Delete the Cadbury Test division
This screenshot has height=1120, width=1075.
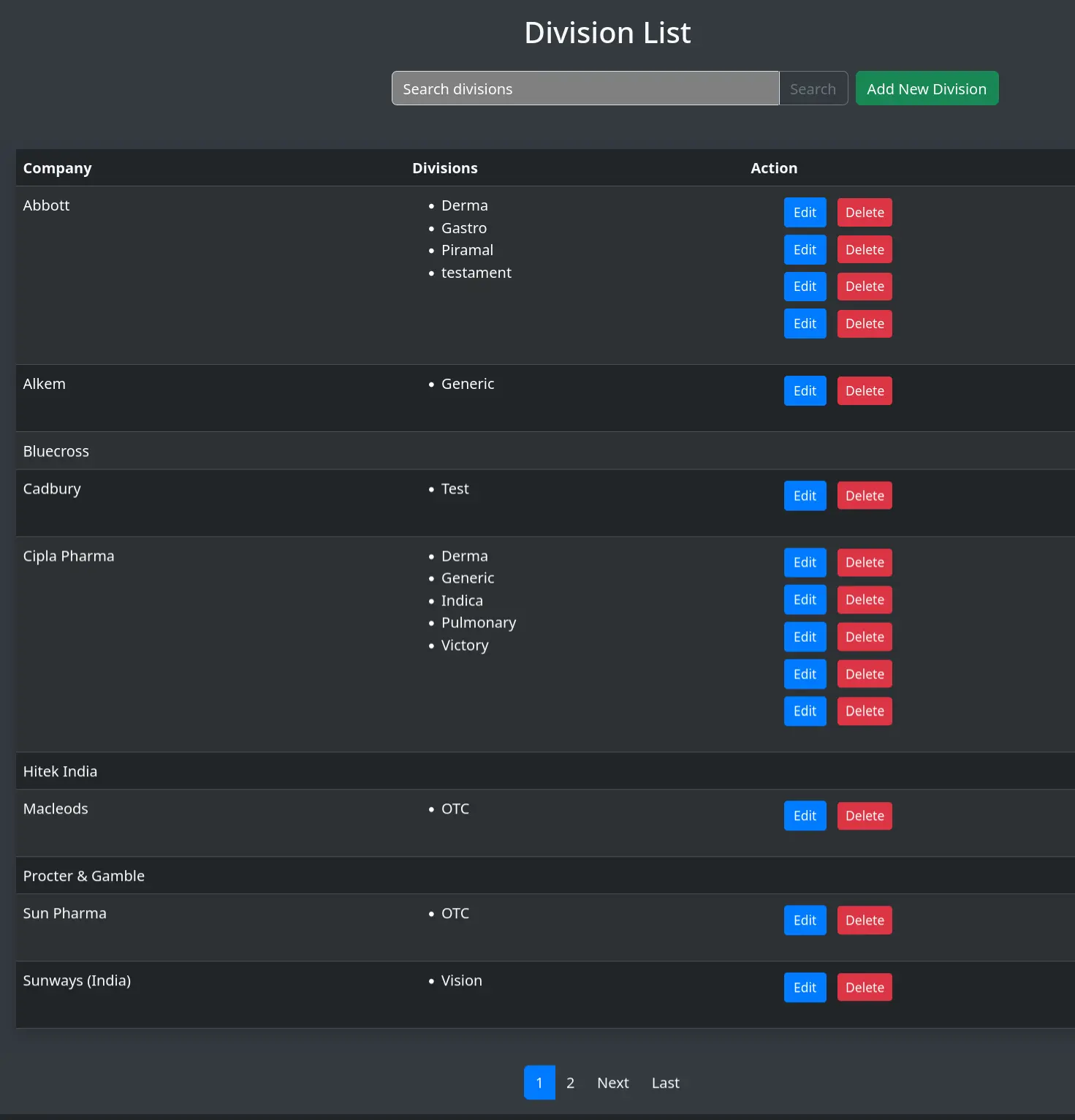pyautogui.click(x=865, y=496)
